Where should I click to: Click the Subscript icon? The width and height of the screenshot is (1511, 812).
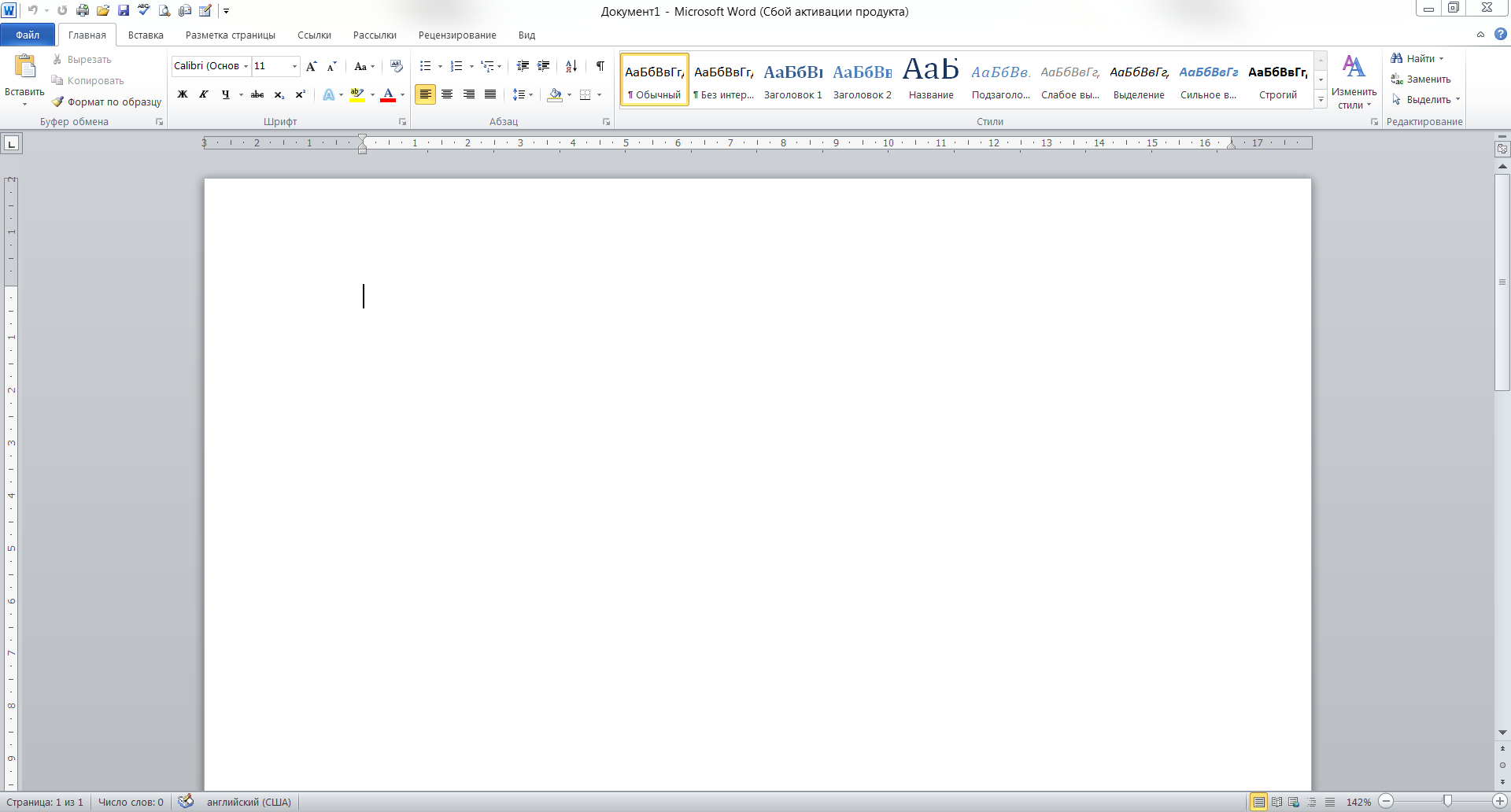[x=279, y=94]
